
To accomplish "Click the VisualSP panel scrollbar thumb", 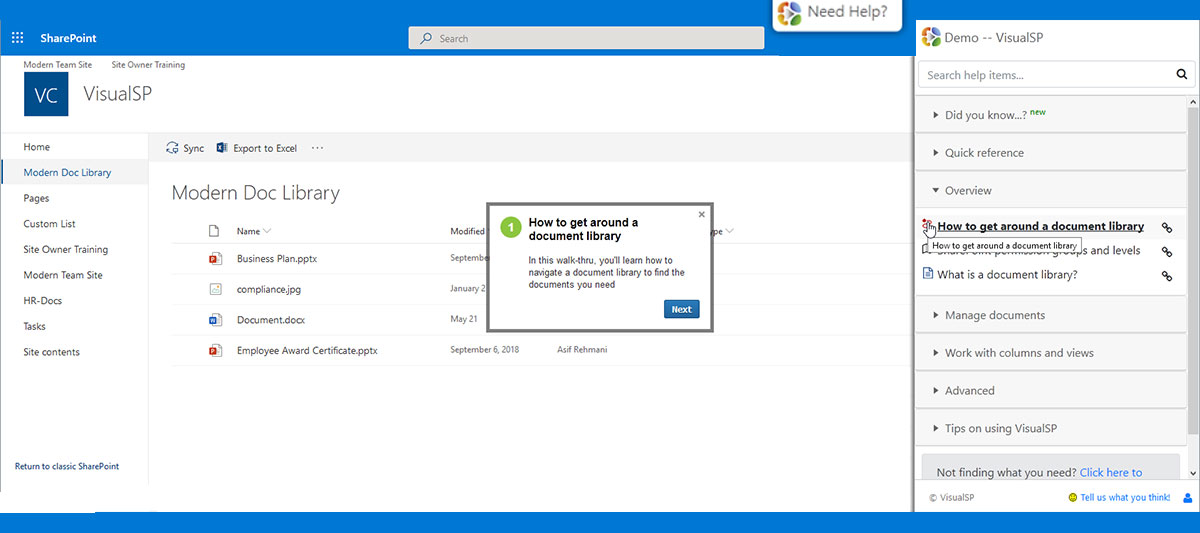I will (x=1193, y=272).
